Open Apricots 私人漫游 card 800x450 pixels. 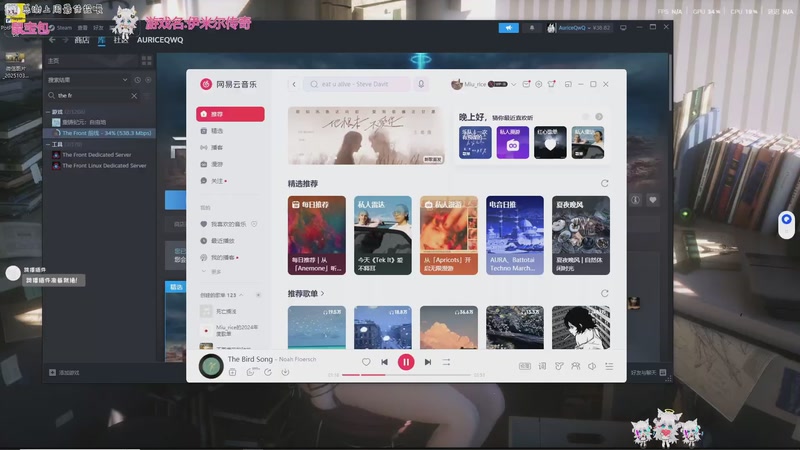pyautogui.click(x=449, y=235)
